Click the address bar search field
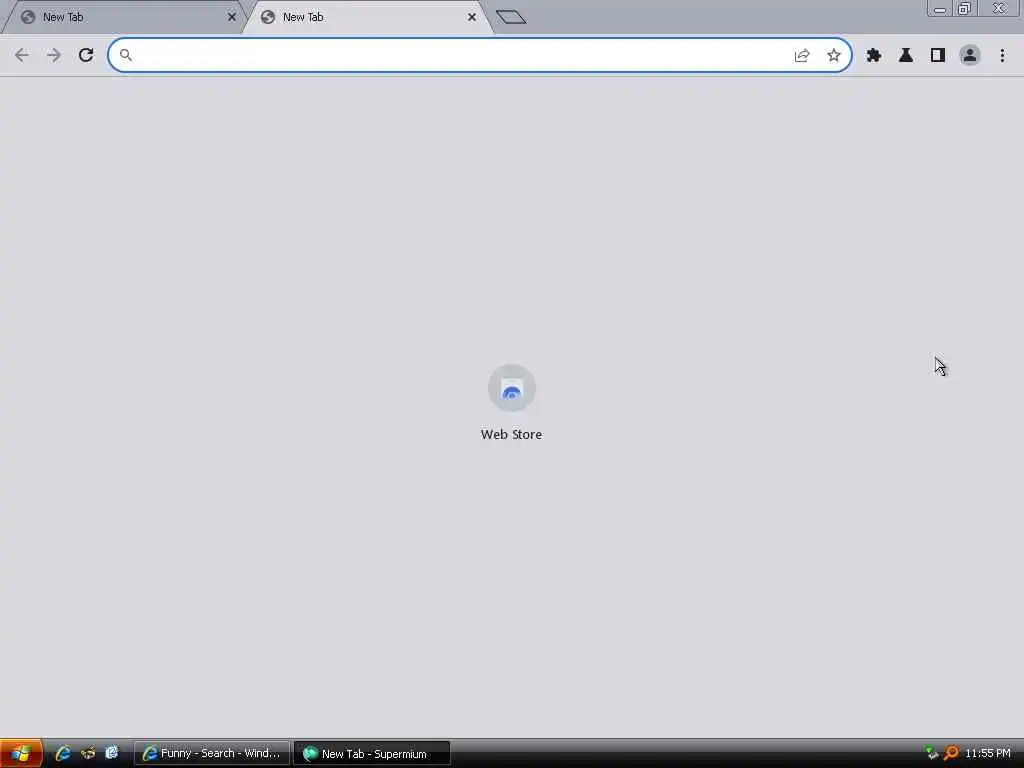The image size is (1024, 768). point(480,56)
